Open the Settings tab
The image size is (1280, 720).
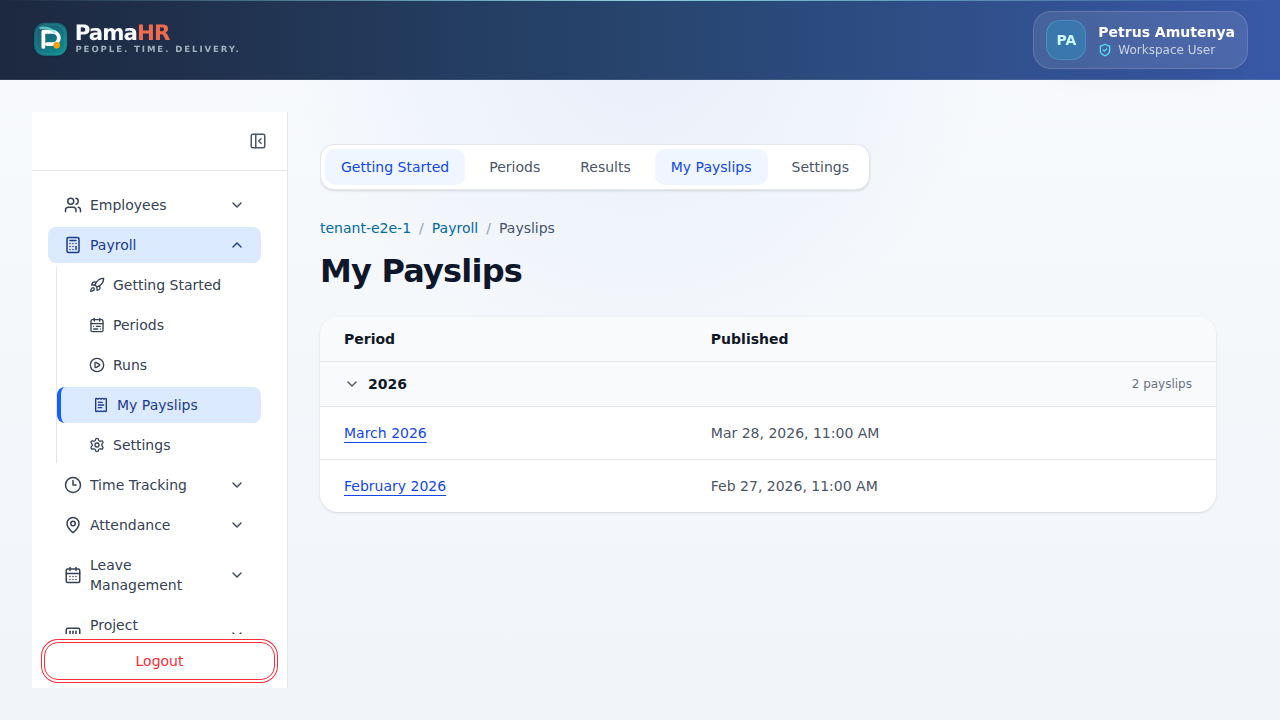tap(820, 167)
